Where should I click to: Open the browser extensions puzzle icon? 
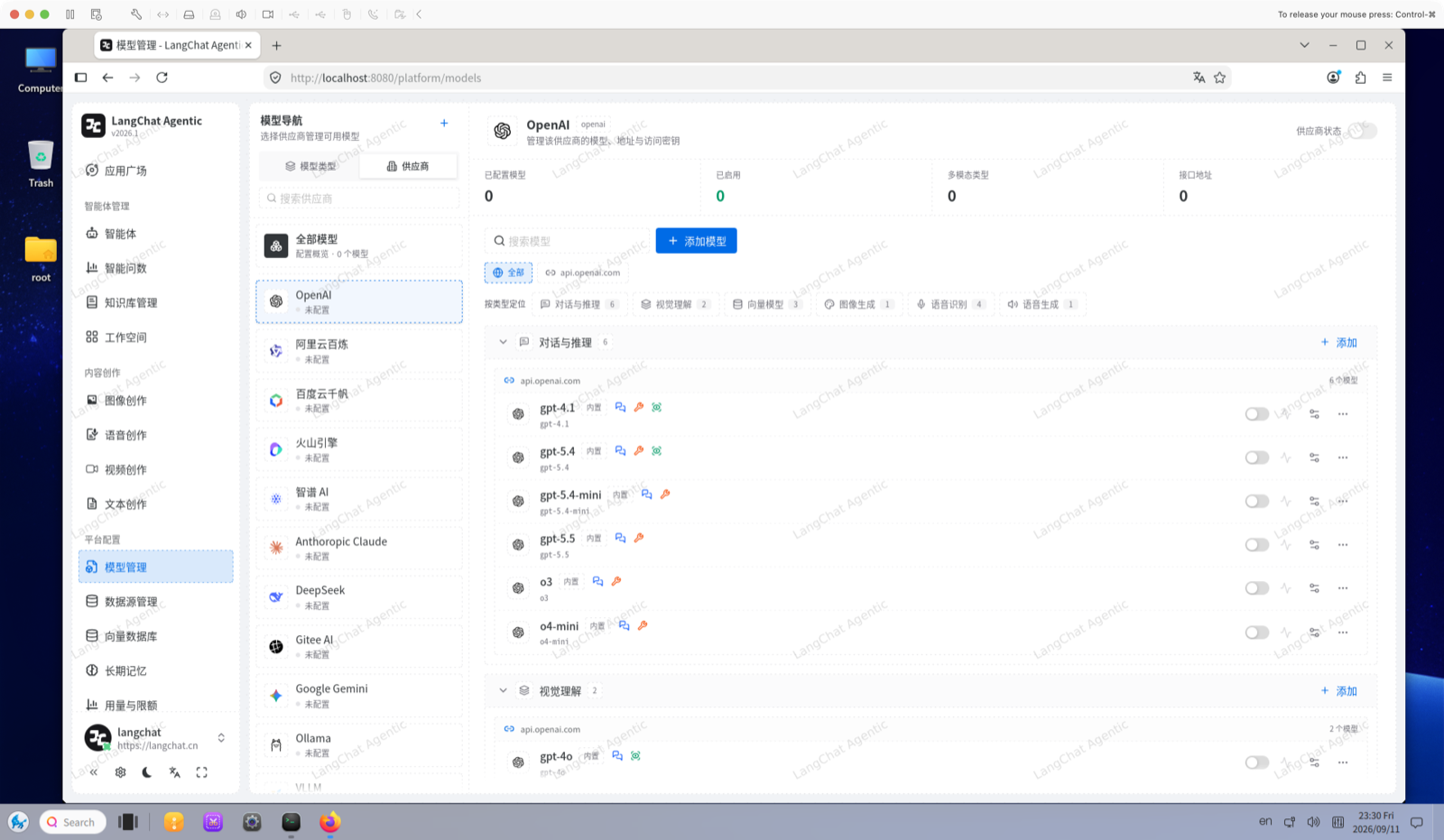coord(1360,78)
